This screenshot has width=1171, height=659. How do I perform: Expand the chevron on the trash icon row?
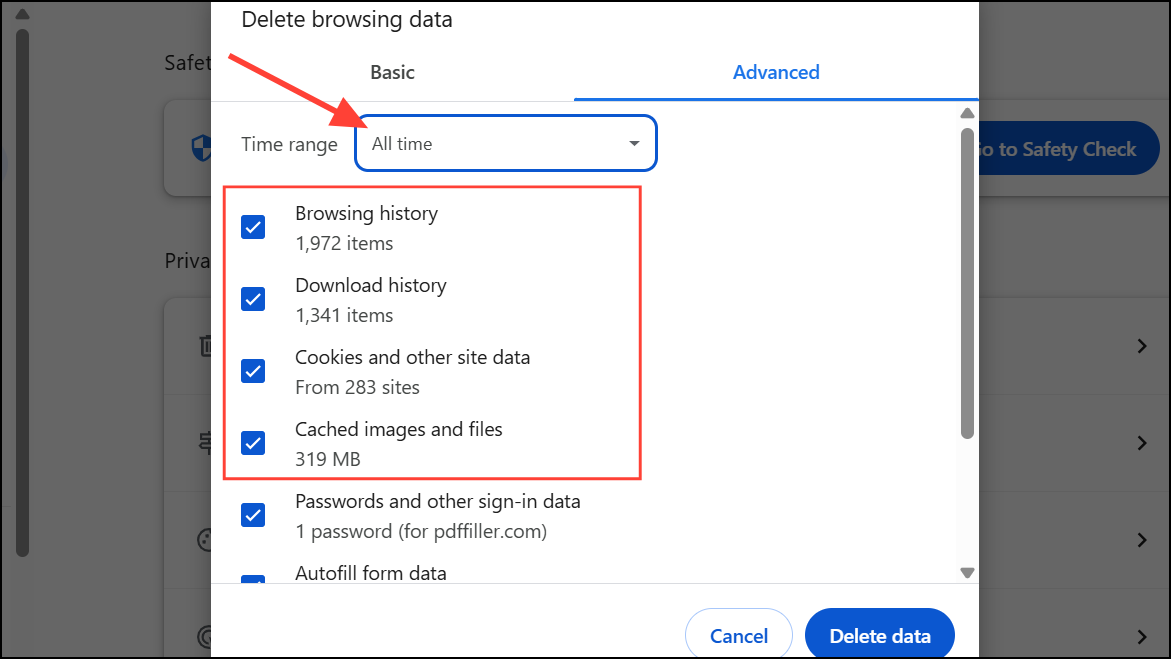(x=1142, y=347)
